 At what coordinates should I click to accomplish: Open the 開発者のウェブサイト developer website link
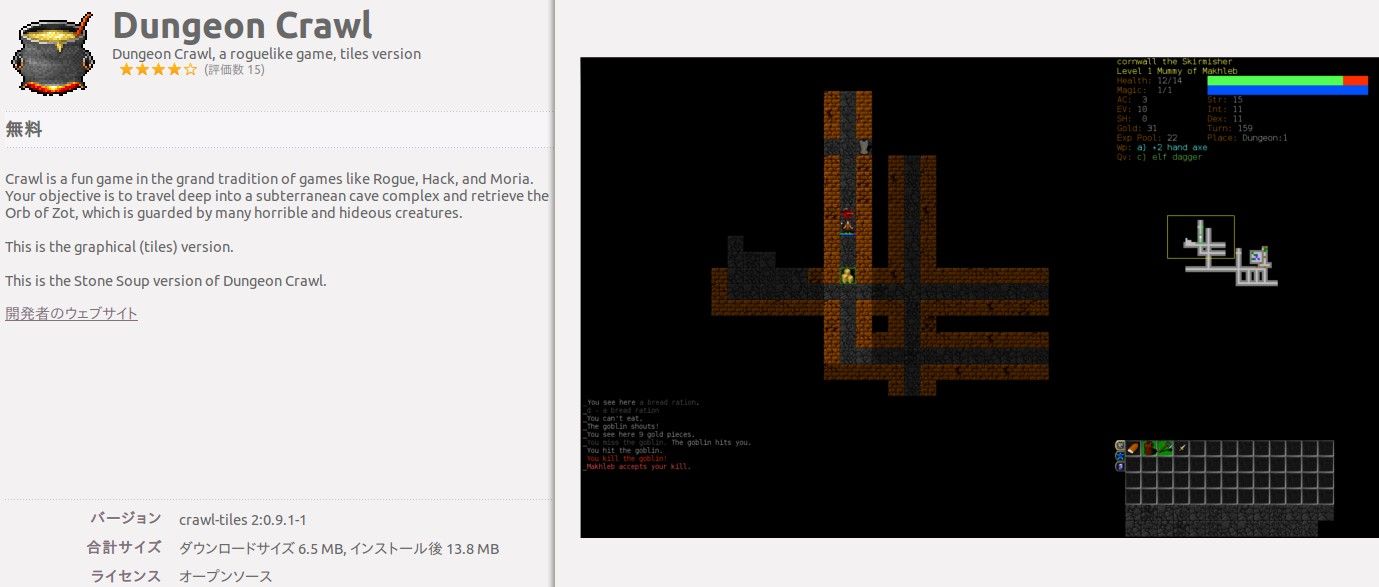tap(71, 314)
